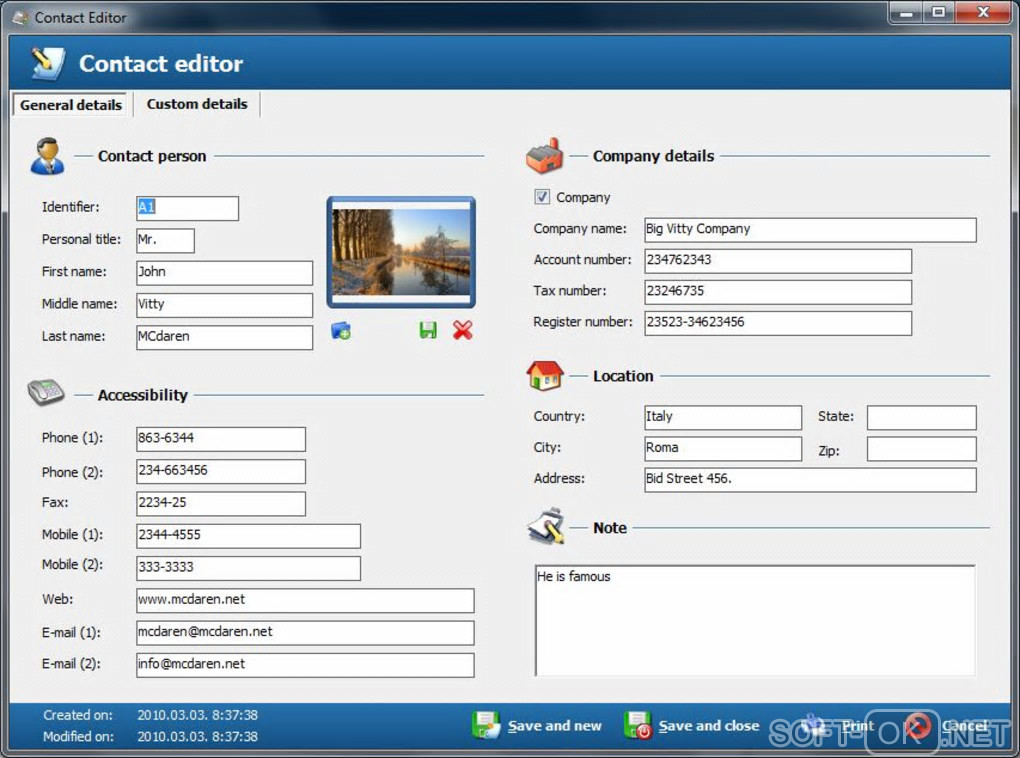Screen dimensions: 1020x758
Task: Click the empty State field
Action: pyautogui.click(x=921, y=417)
